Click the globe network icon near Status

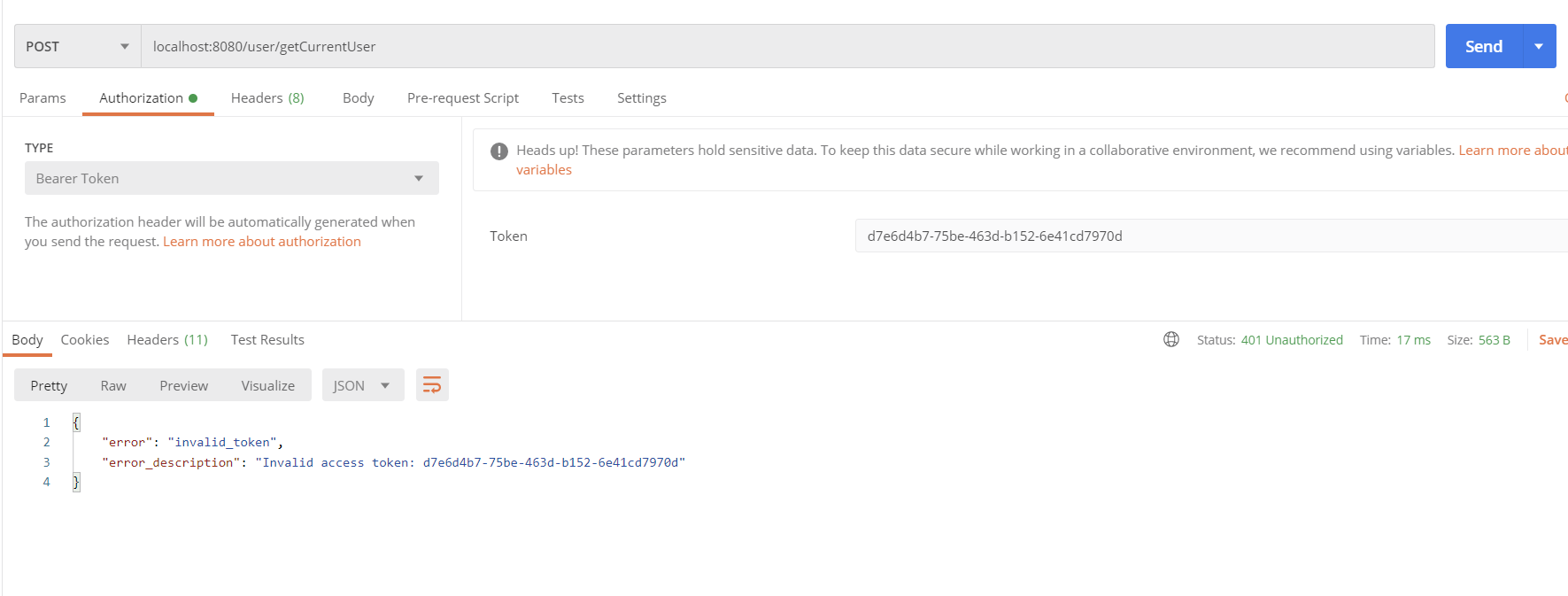pos(1170,339)
